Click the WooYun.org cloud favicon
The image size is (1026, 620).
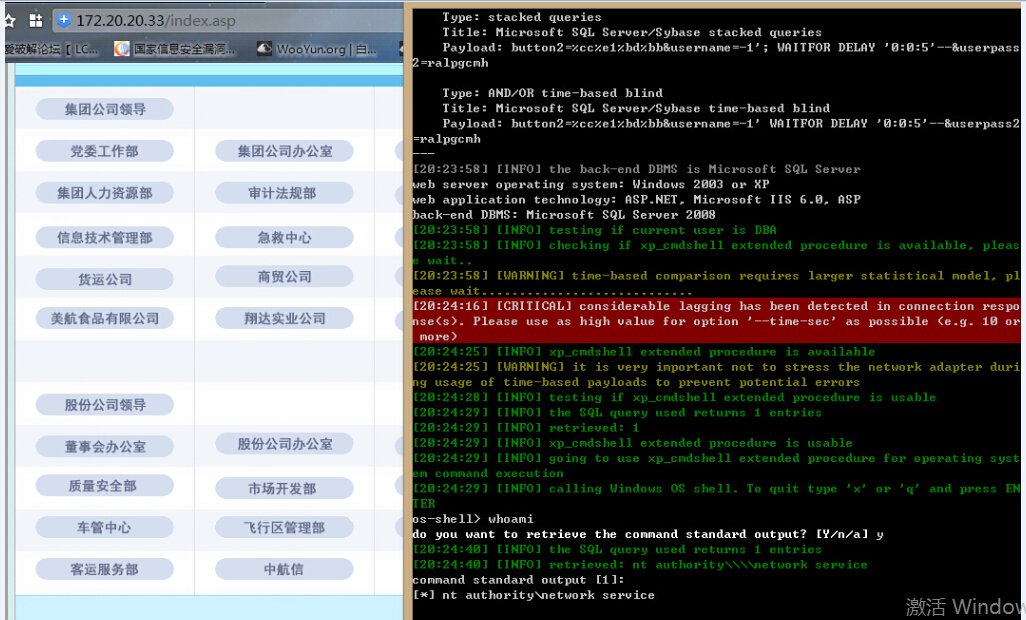(264, 49)
